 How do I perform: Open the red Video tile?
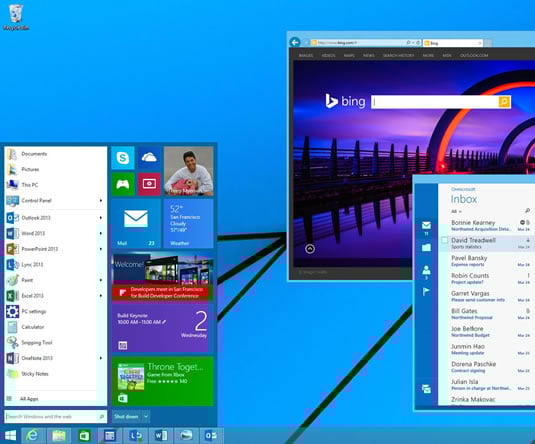tap(149, 184)
